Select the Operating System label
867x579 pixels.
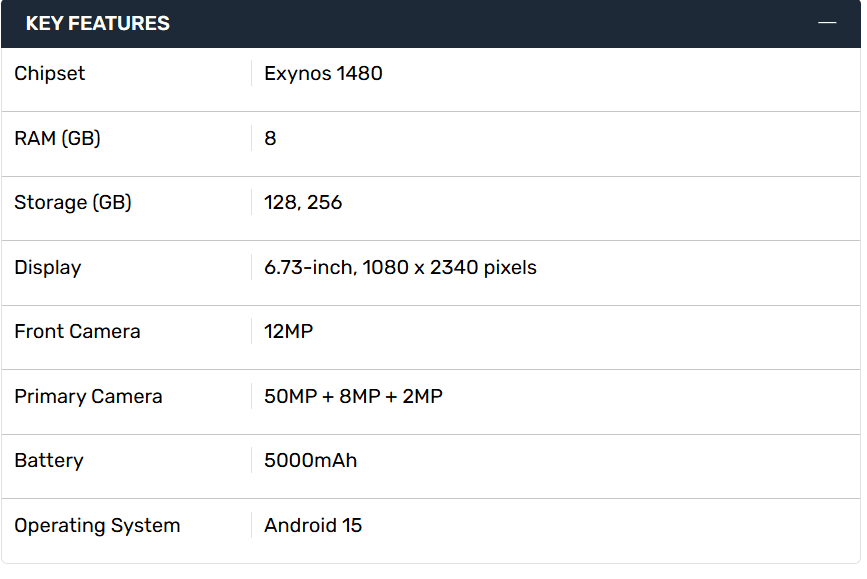pos(97,525)
